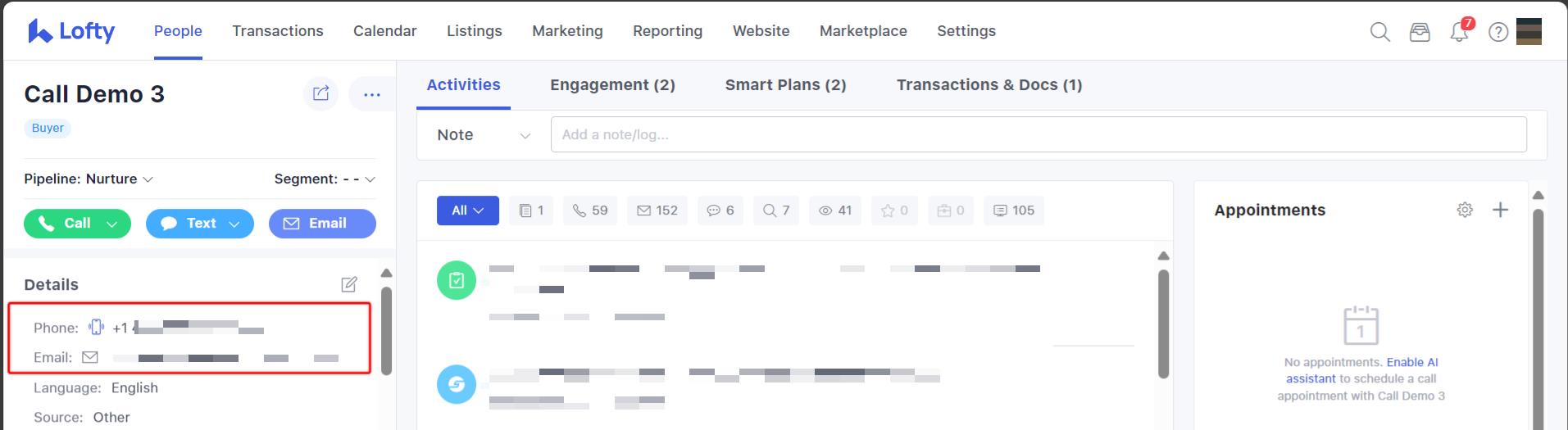Screen dimensions: 1568x430
Task: Open the notifications bell icon
Action: [1460, 32]
